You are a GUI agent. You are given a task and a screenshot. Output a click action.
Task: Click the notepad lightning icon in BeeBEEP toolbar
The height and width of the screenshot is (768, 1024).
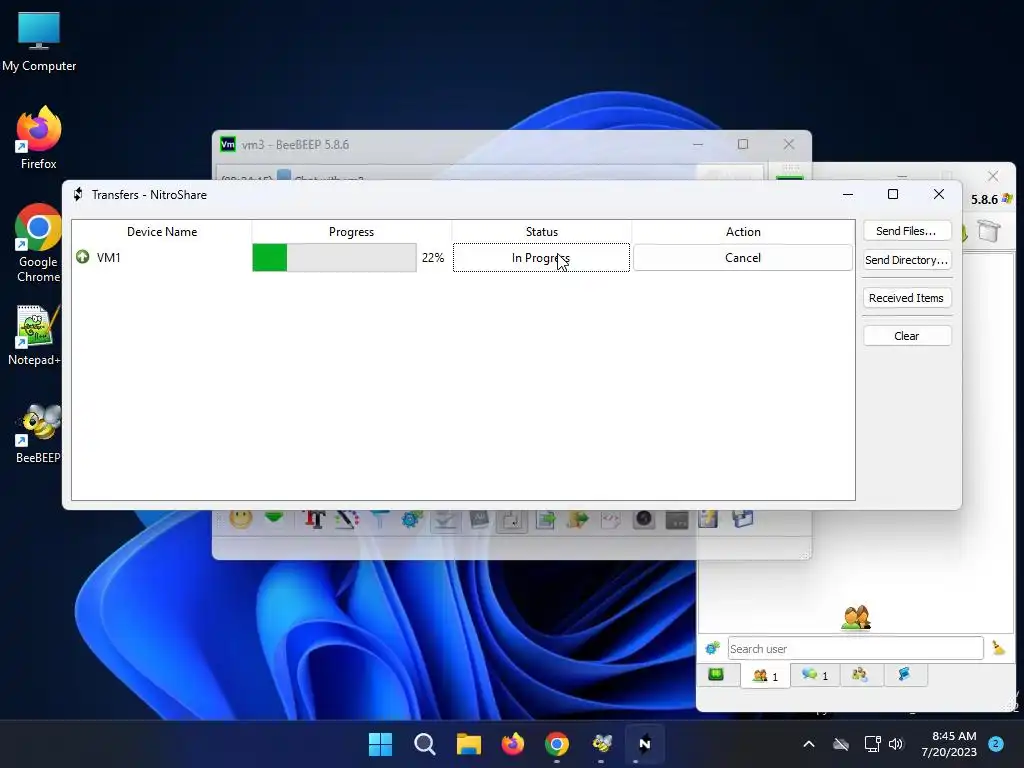(709, 519)
